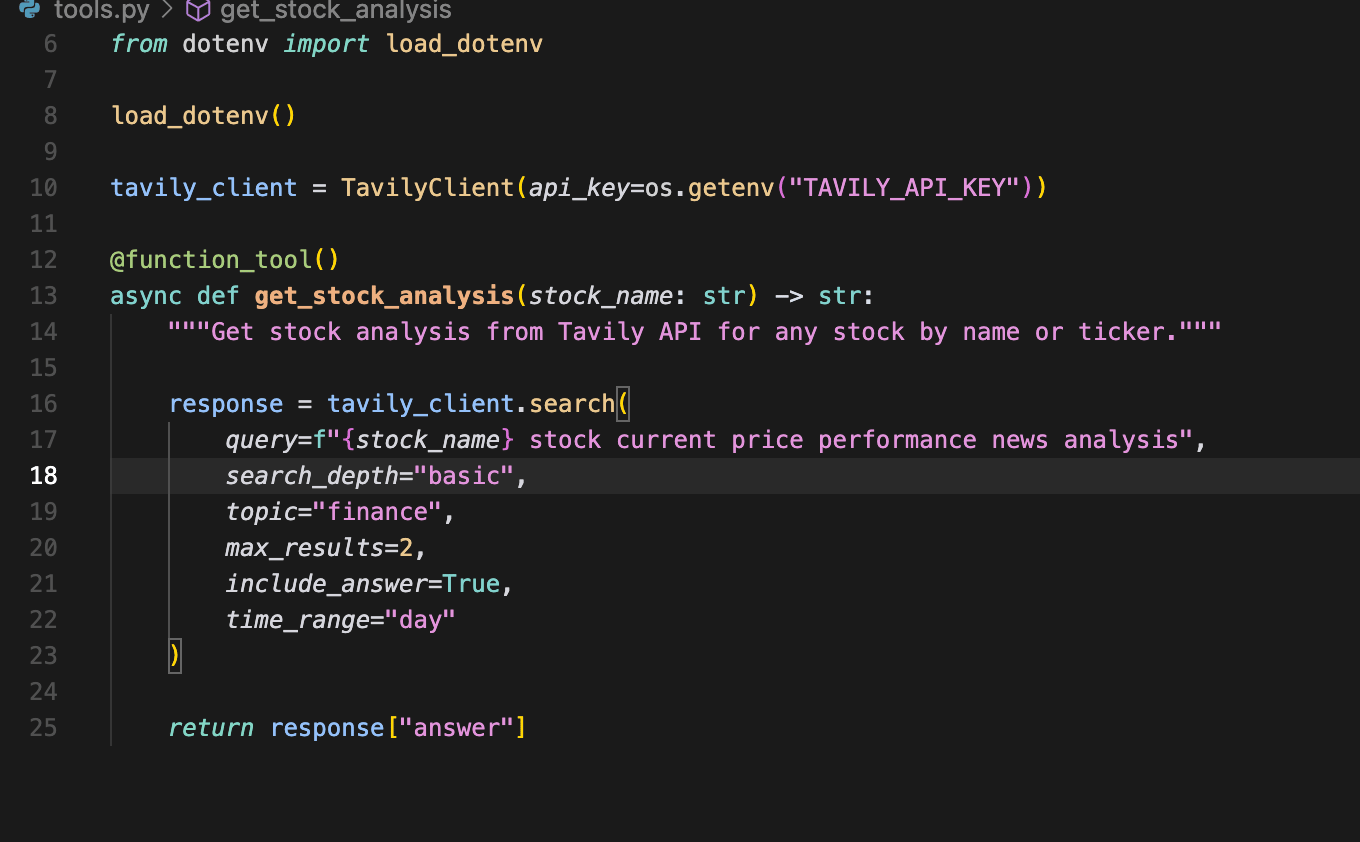
Task: Click the "basic" string value
Action: click(x=464, y=476)
